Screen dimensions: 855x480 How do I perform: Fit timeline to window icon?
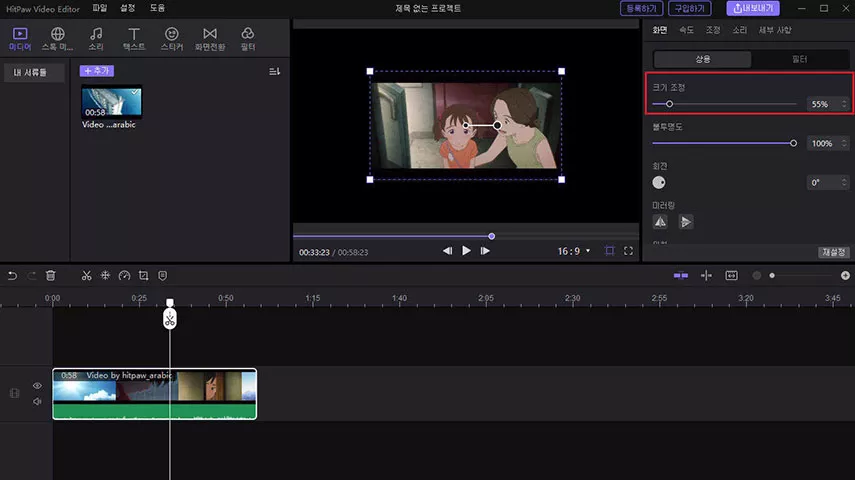731,275
